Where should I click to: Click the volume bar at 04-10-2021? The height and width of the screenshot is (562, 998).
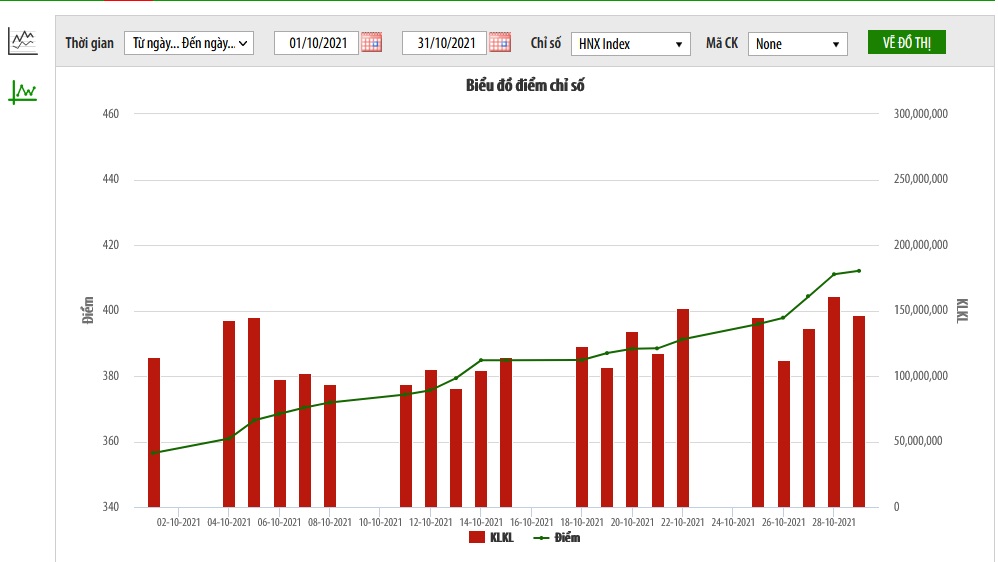pyautogui.click(x=229, y=414)
